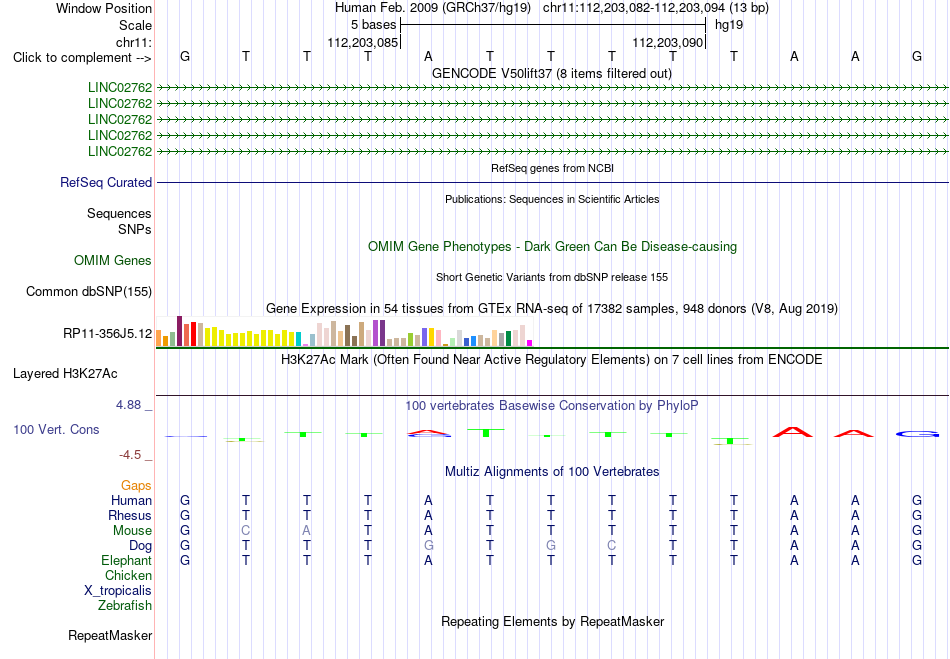This screenshot has width=950, height=659.
Task: Open the 'Short Genetic Variants from dbSNP' title
Action: (552, 277)
